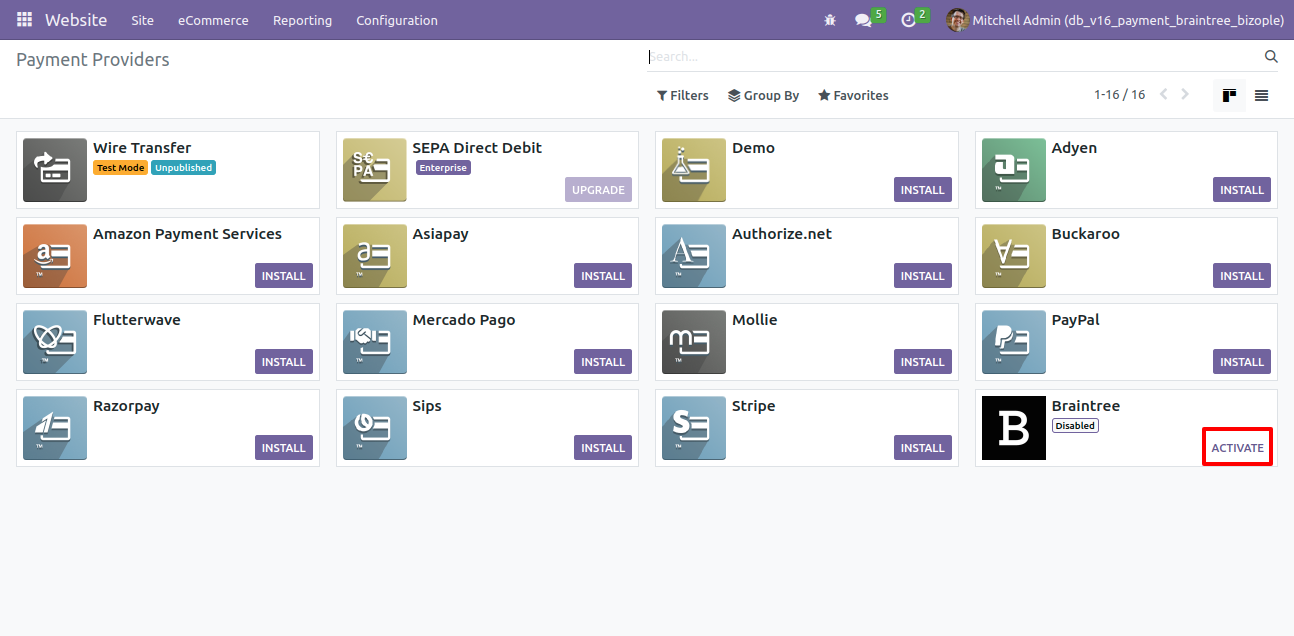Activate the Braintree provider
The height and width of the screenshot is (636, 1294).
point(1237,448)
